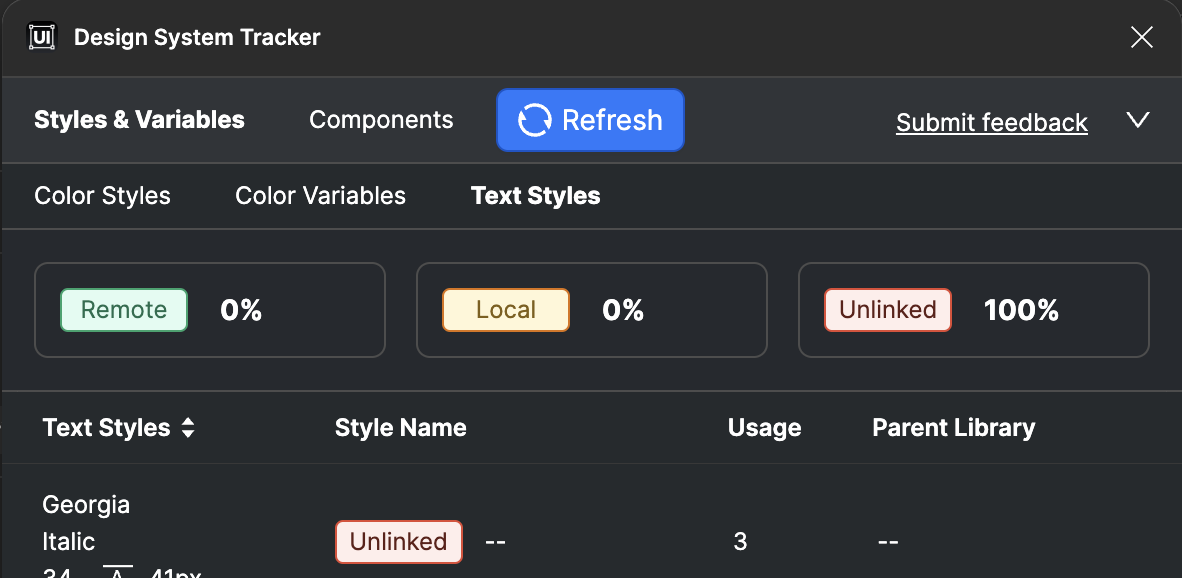Click the Refresh button
The width and height of the screenshot is (1182, 578).
(x=590, y=120)
